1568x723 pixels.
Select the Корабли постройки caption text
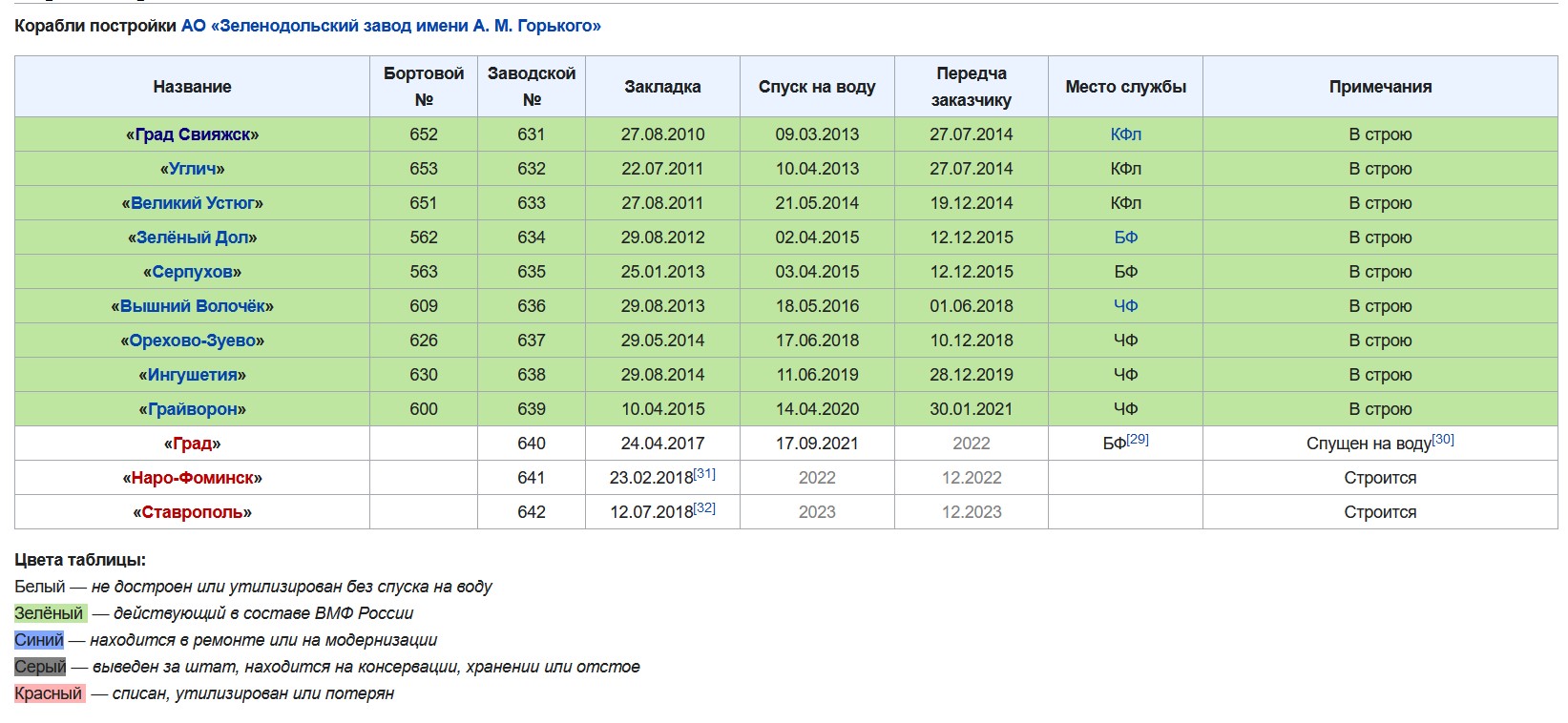95,26
